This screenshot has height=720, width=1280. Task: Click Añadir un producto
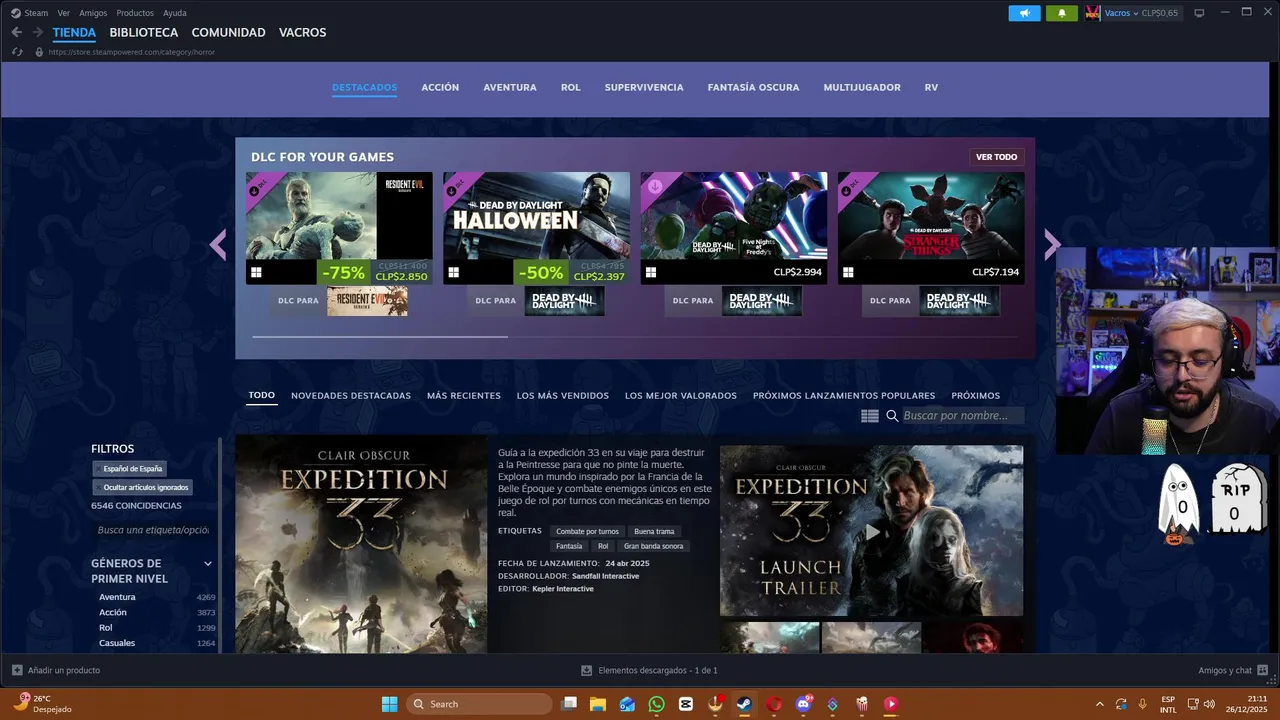(56, 670)
